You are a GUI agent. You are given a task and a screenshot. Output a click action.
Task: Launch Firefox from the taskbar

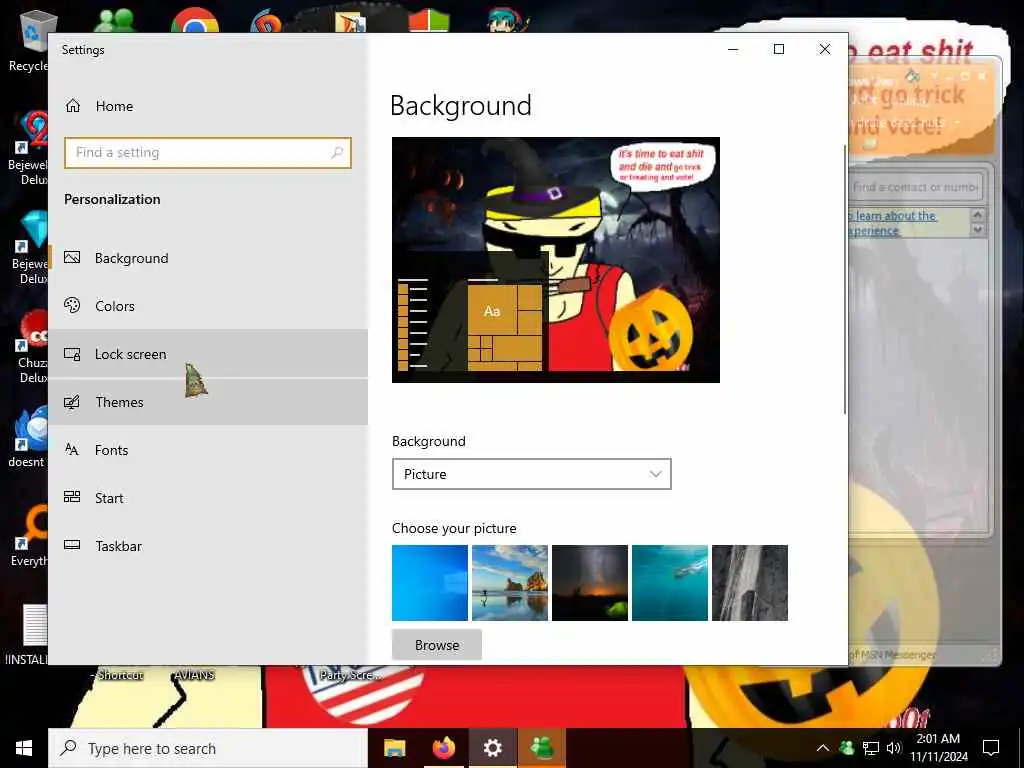443,748
